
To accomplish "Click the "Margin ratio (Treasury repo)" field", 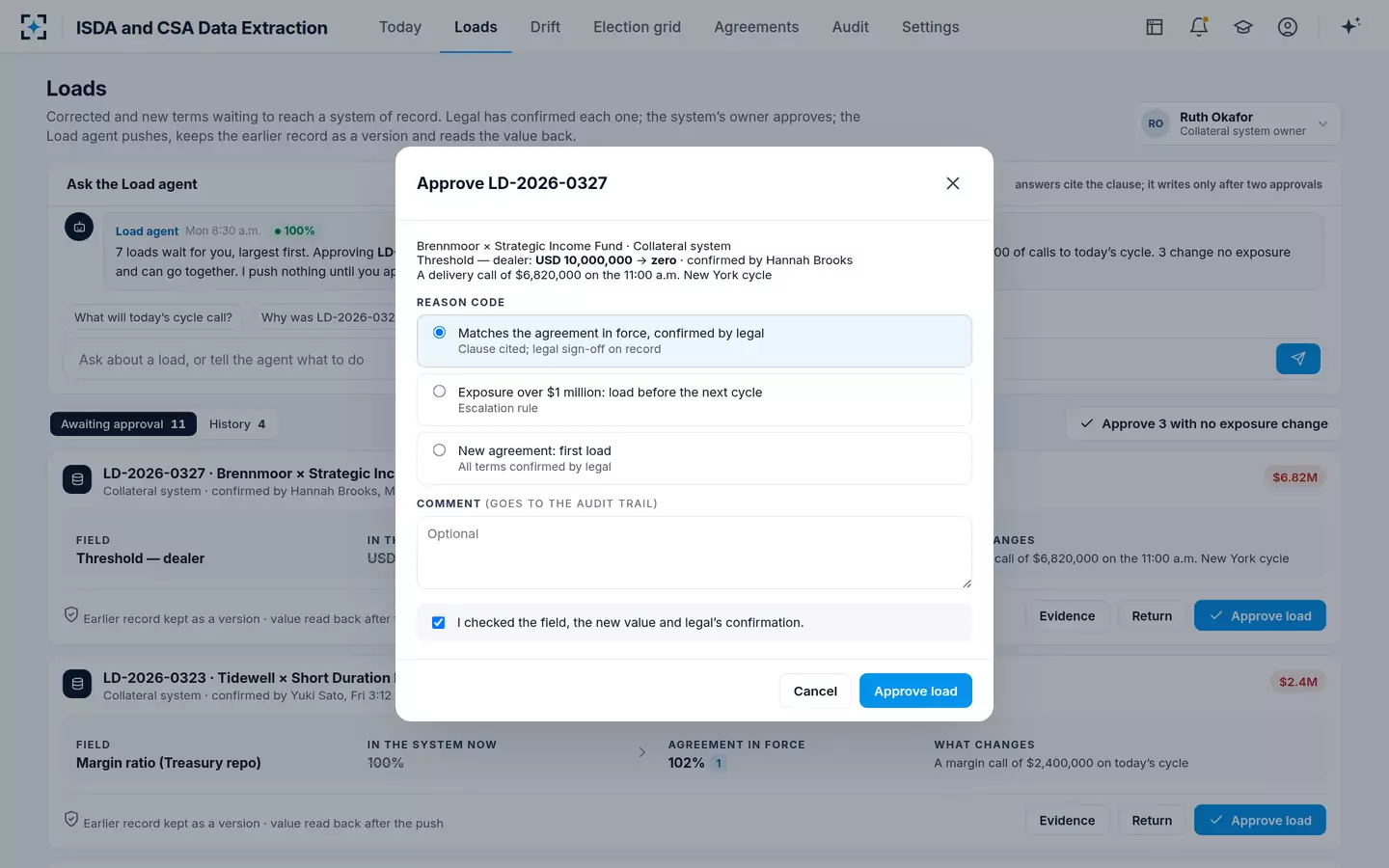I will (x=169, y=763).
